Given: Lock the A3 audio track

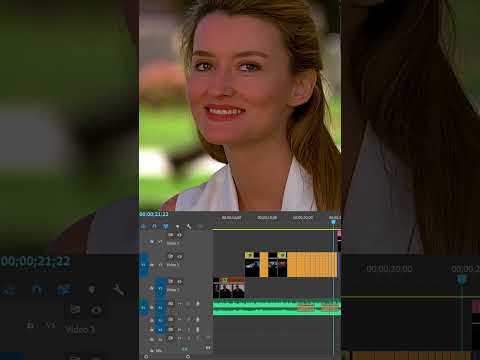Looking at the screenshot, I should [152, 330].
